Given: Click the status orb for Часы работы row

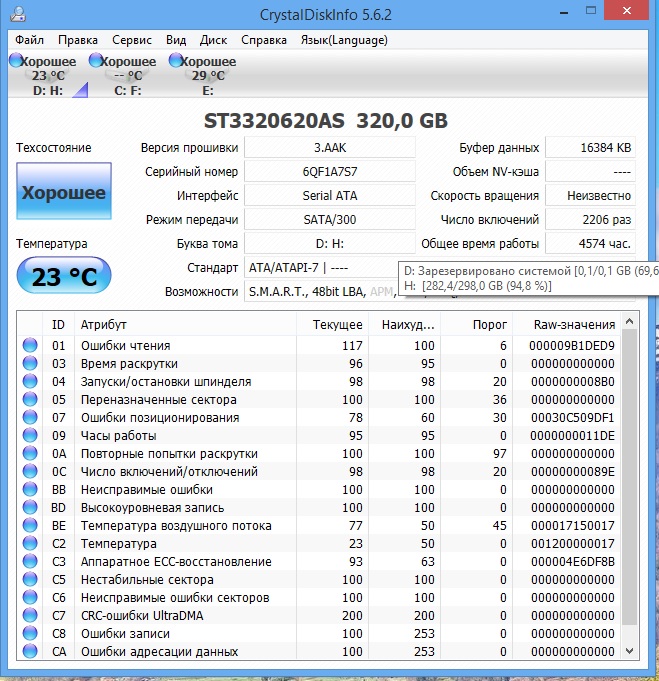Looking at the screenshot, I should (30, 436).
